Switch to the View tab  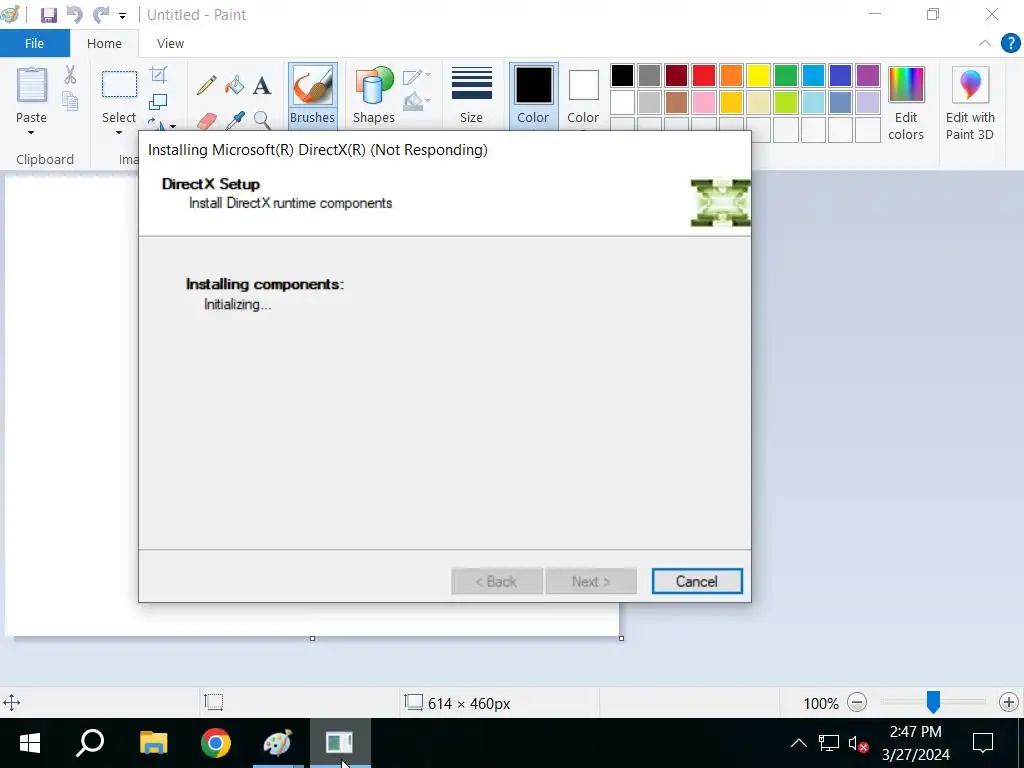pyautogui.click(x=170, y=43)
